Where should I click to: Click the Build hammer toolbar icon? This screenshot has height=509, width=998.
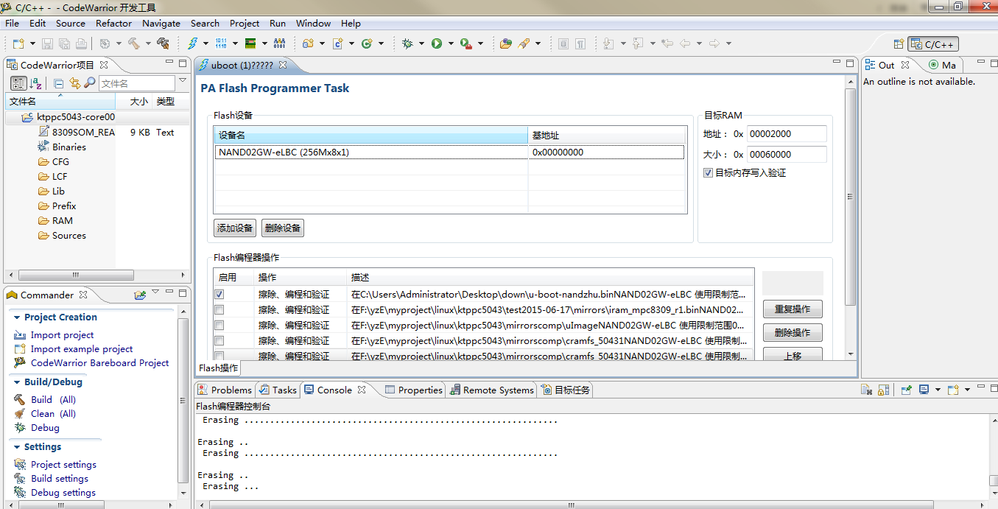(134, 44)
